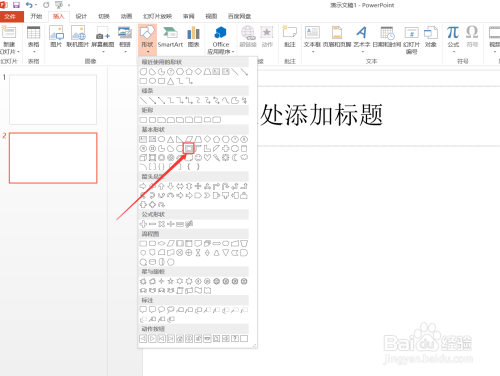500x376 pixels.
Task: Choose the blank Custom action button
Action: (x=244, y=339)
